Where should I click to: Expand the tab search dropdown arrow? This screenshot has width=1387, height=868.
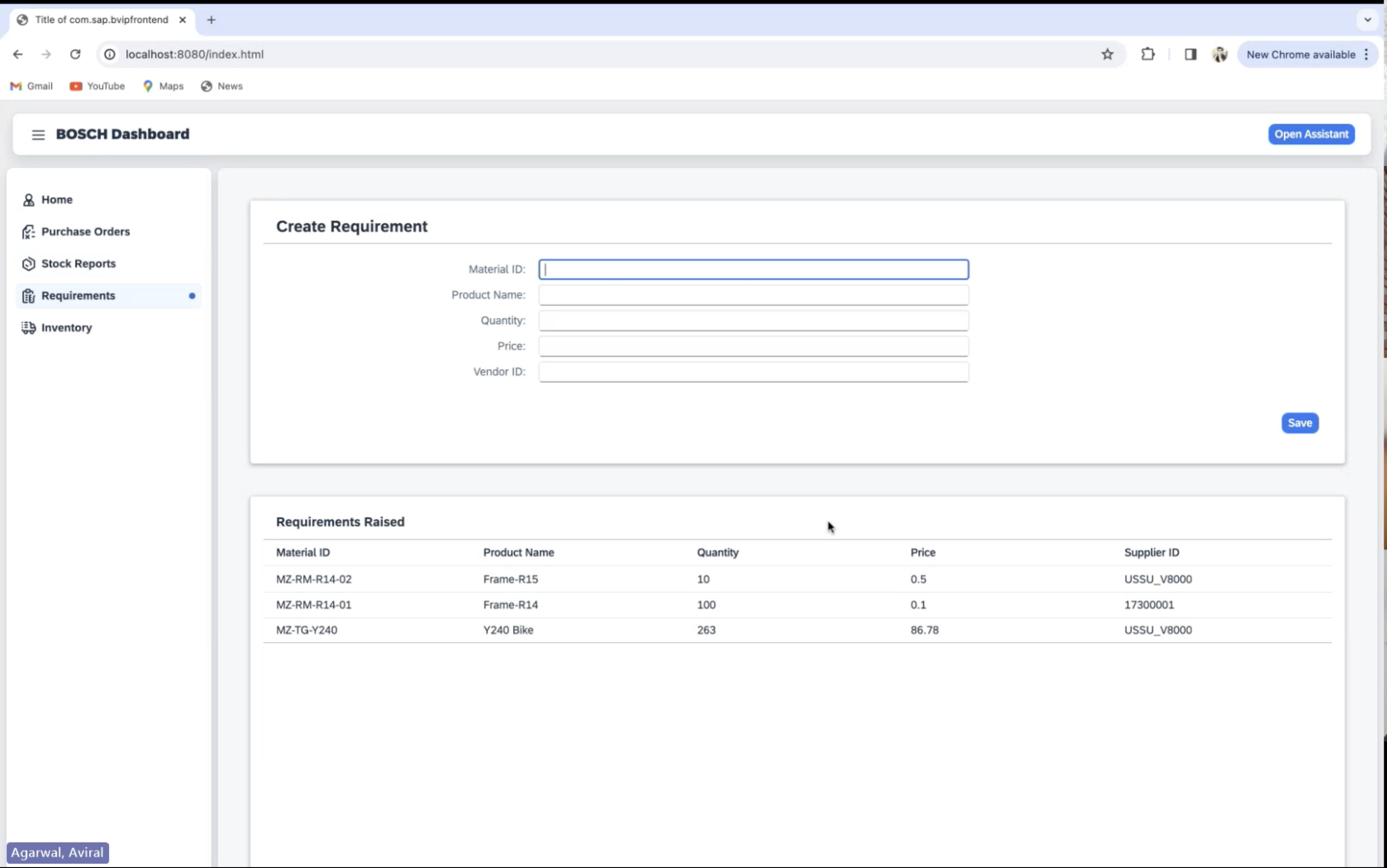click(x=1367, y=20)
